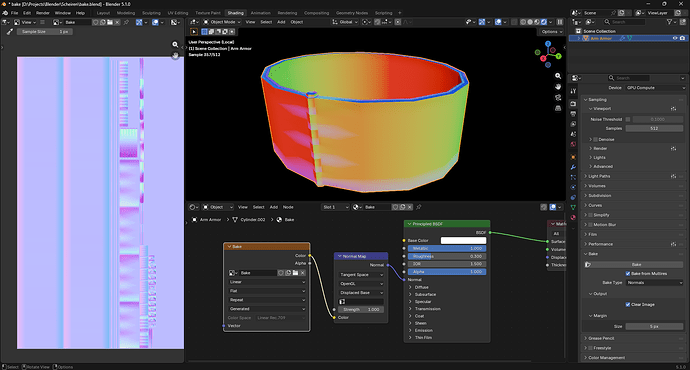Open the Object Mode dropdown
The image size is (690, 370).
coord(221,22)
